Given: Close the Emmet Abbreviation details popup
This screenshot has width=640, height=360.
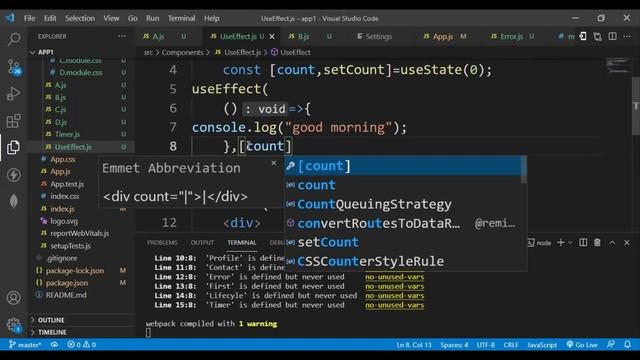Looking at the screenshot, I should click(273, 163).
